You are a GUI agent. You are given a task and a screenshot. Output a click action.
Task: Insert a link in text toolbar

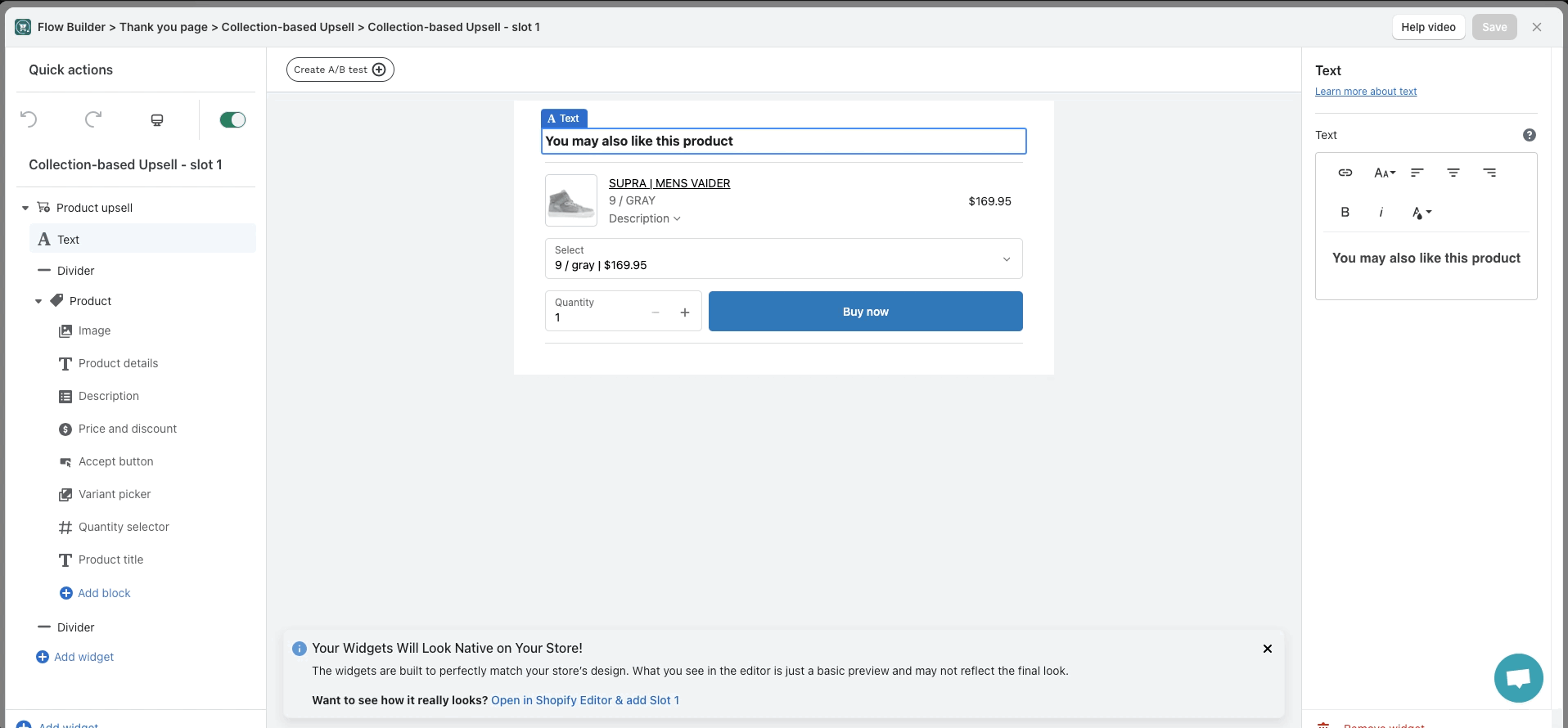[x=1345, y=173]
